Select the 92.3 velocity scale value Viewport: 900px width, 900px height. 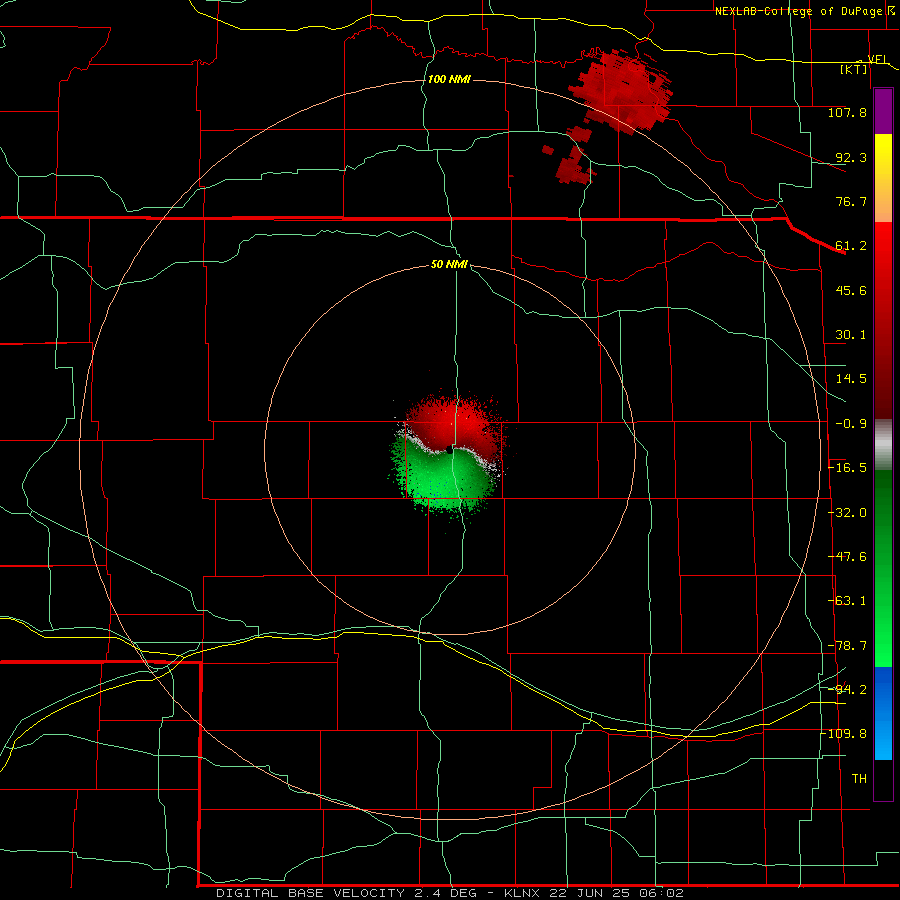point(851,157)
